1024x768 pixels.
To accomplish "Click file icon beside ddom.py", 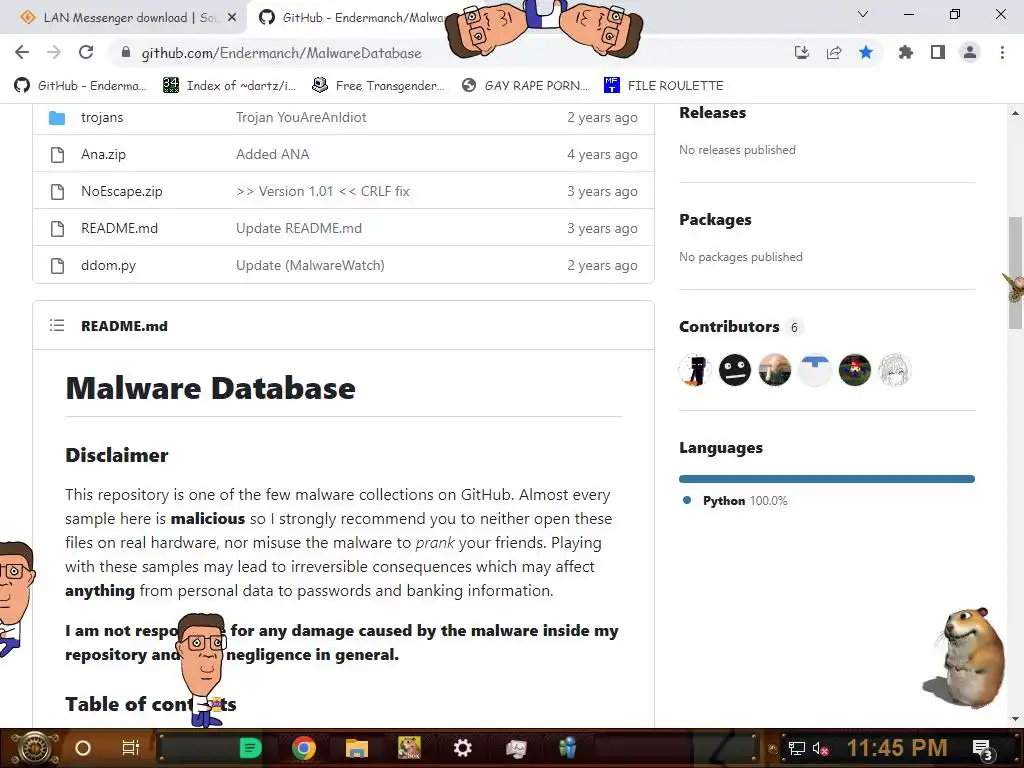I will 57,266.
